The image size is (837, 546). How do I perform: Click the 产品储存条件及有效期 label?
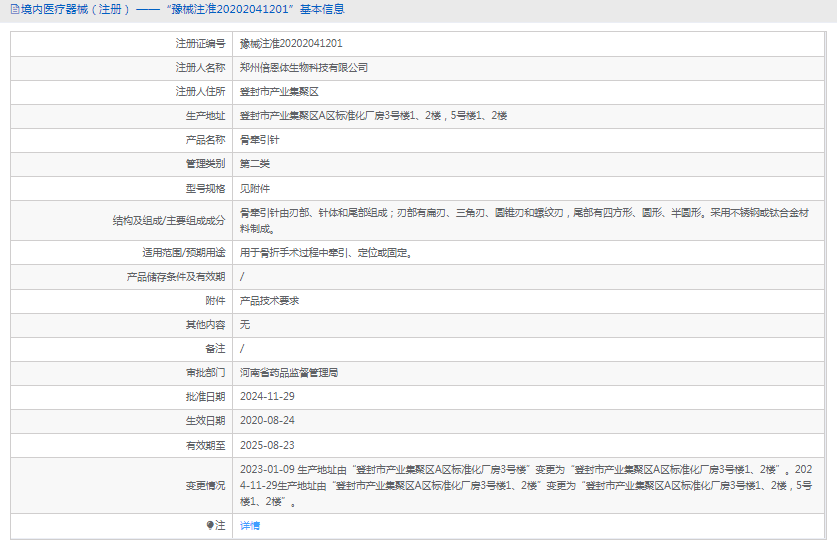click(x=176, y=277)
